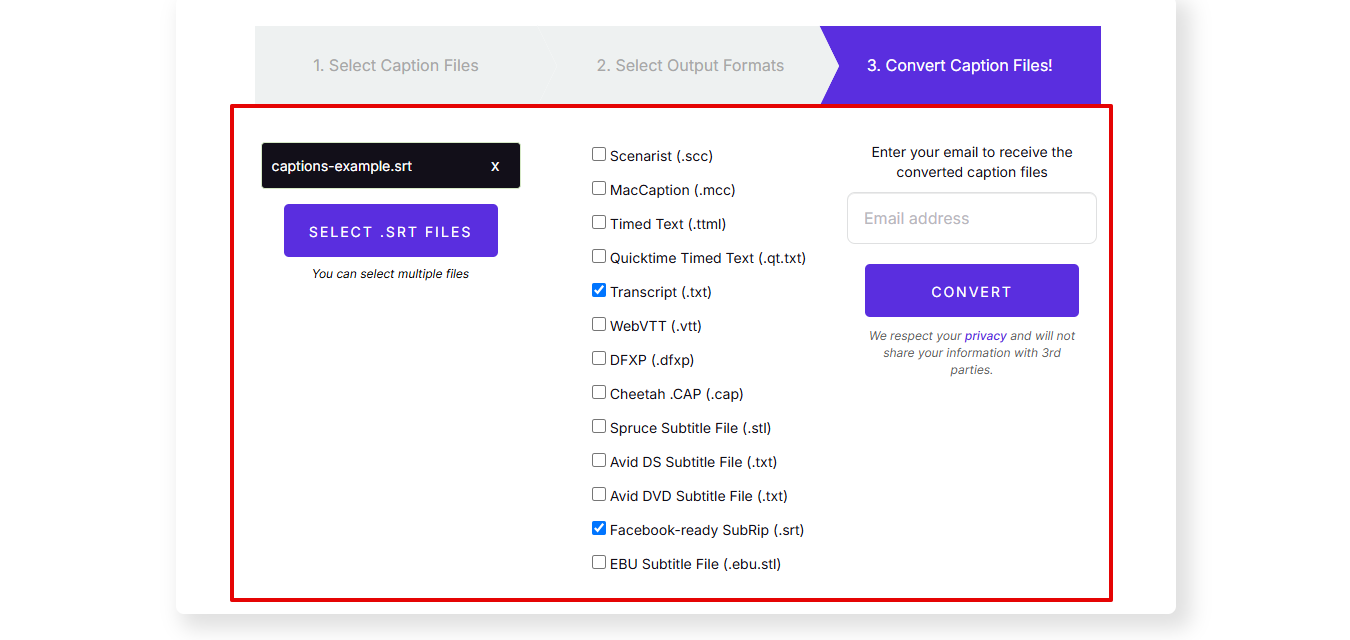The image size is (1350, 640).
Task: Remove captions-example.srt from selected files
Action: pyautogui.click(x=495, y=166)
